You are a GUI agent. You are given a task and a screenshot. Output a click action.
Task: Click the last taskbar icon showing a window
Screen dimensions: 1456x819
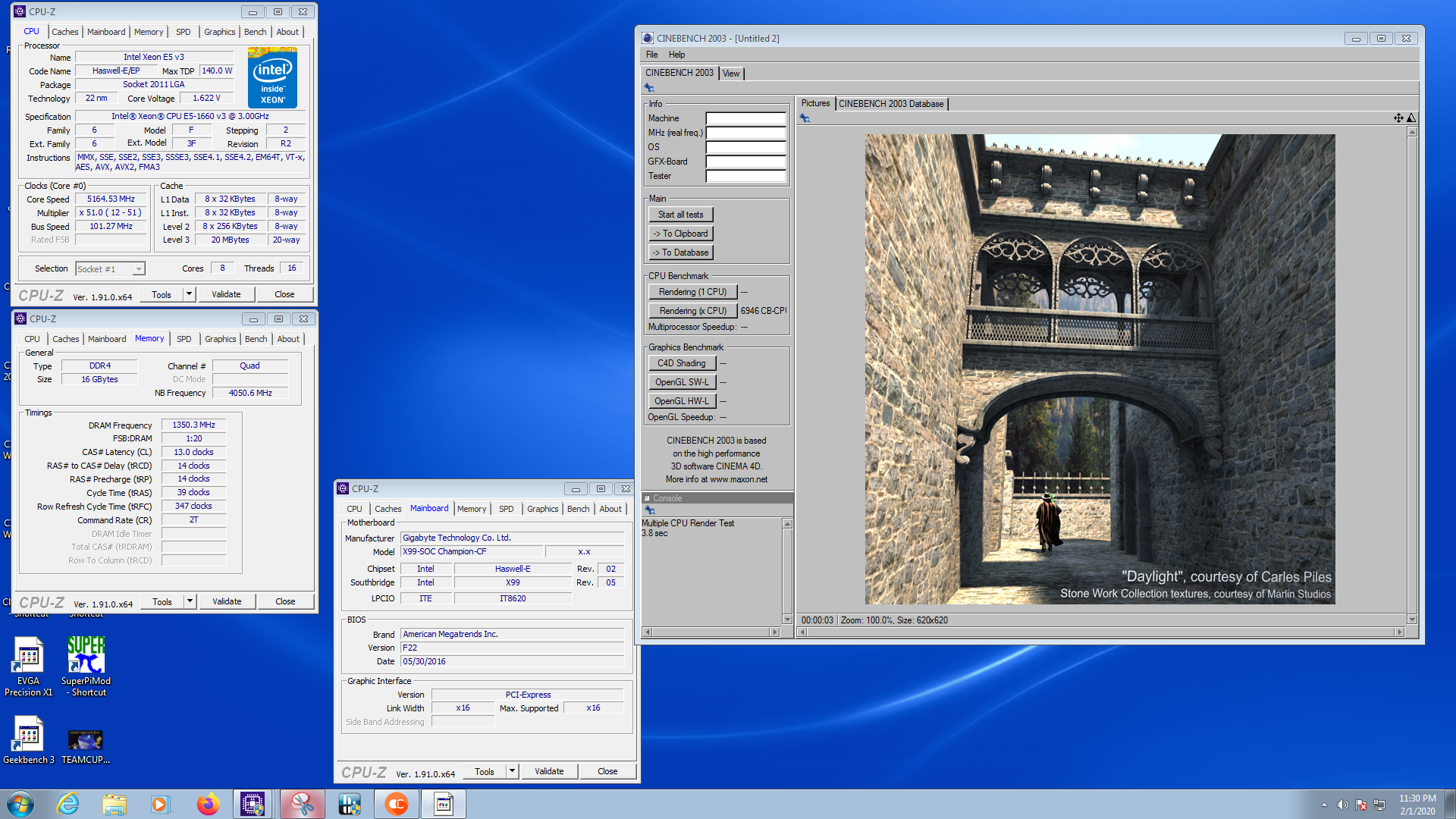[444, 804]
